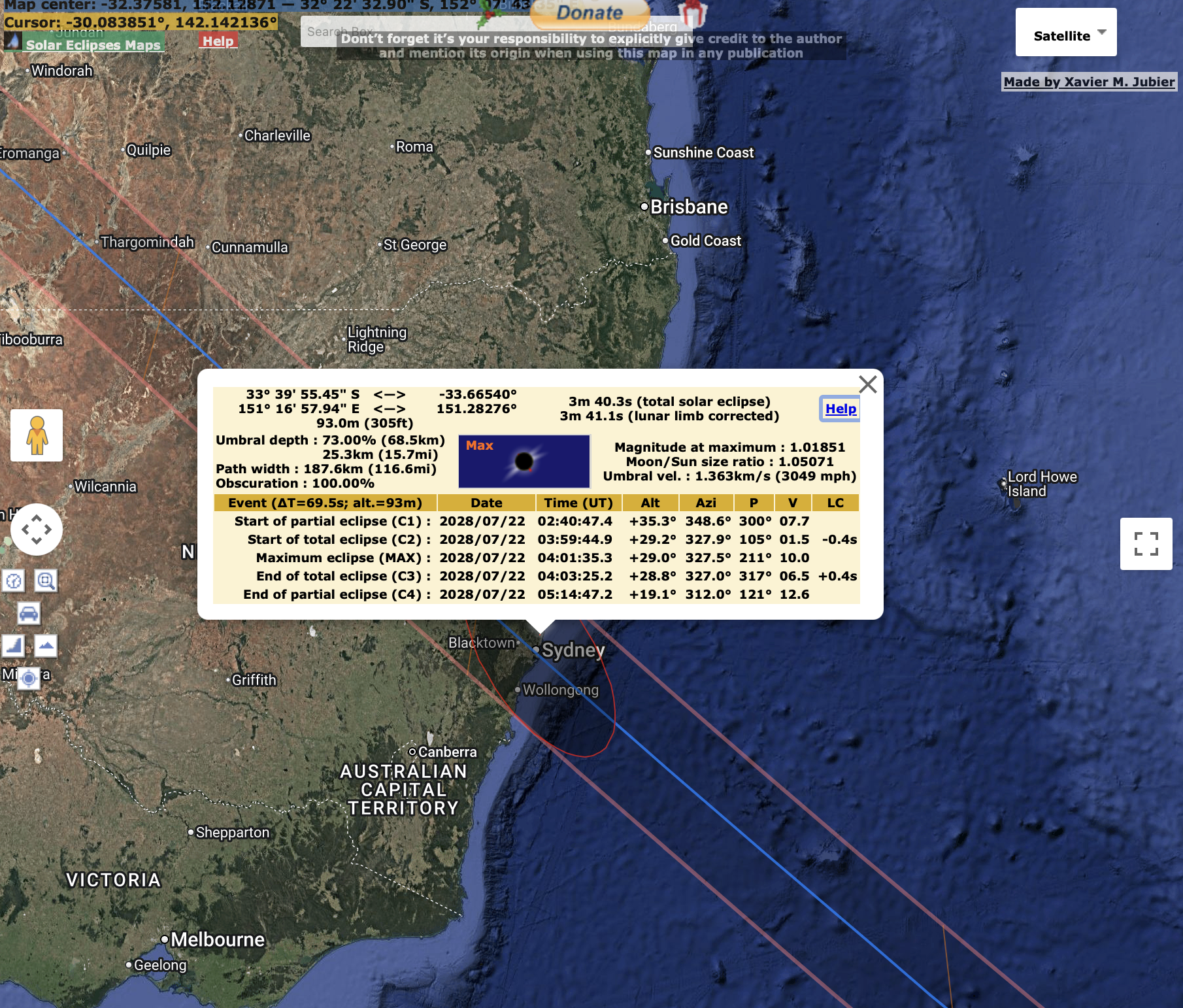Click the Windorah town label

click(x=61, y=71)
